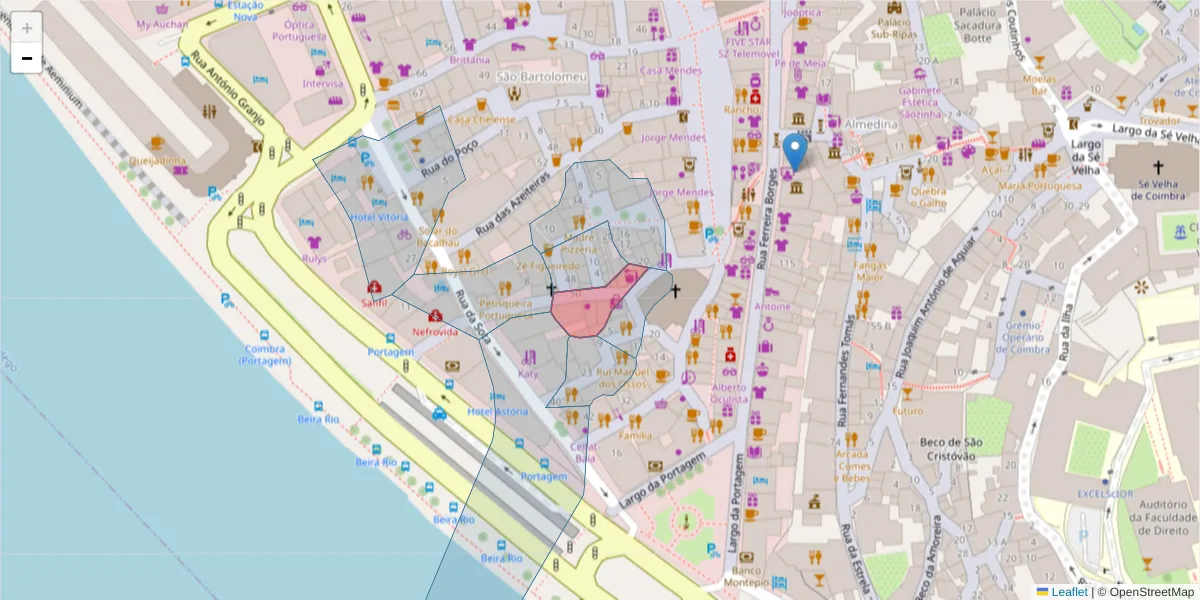This screenshot has width=1200, height=600.
Task: Select the pharmacy cross icon at Nefrovida
Action: (x=436, y=316)
